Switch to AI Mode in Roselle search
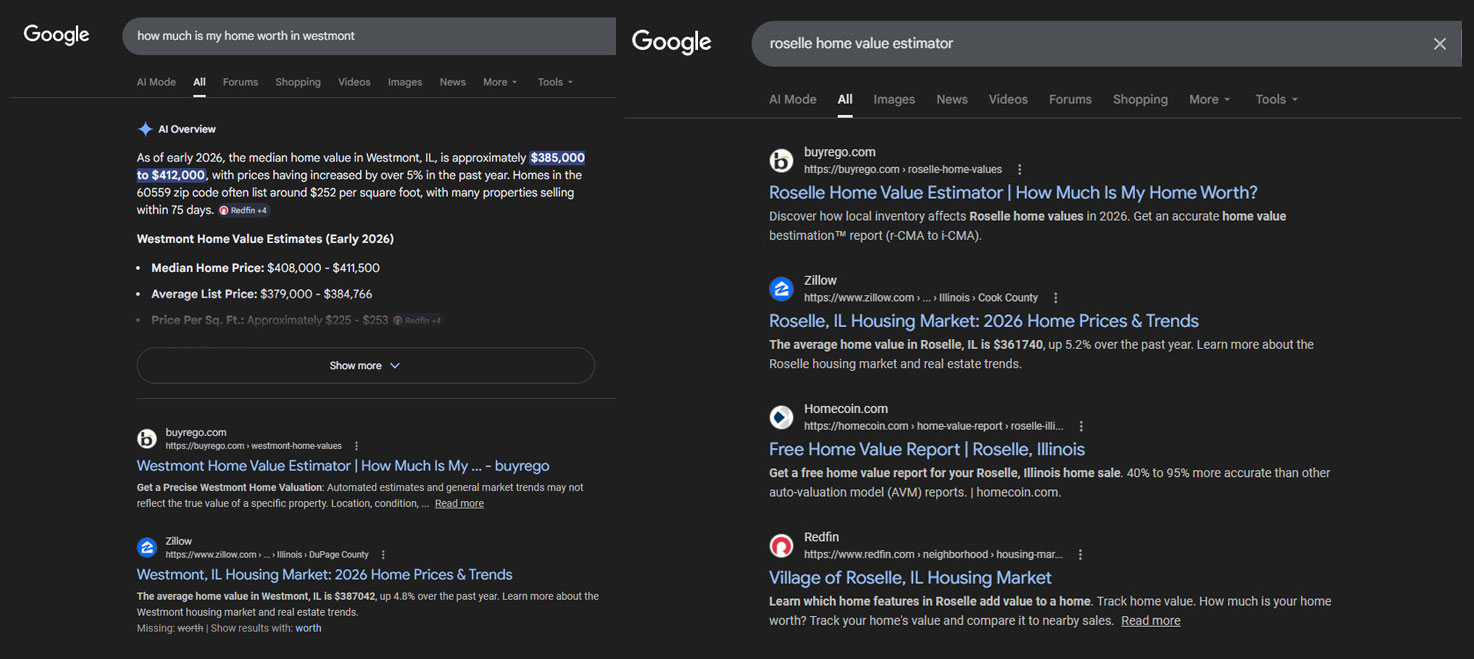This screenshot has height=659, width=1474. [793, 100]
